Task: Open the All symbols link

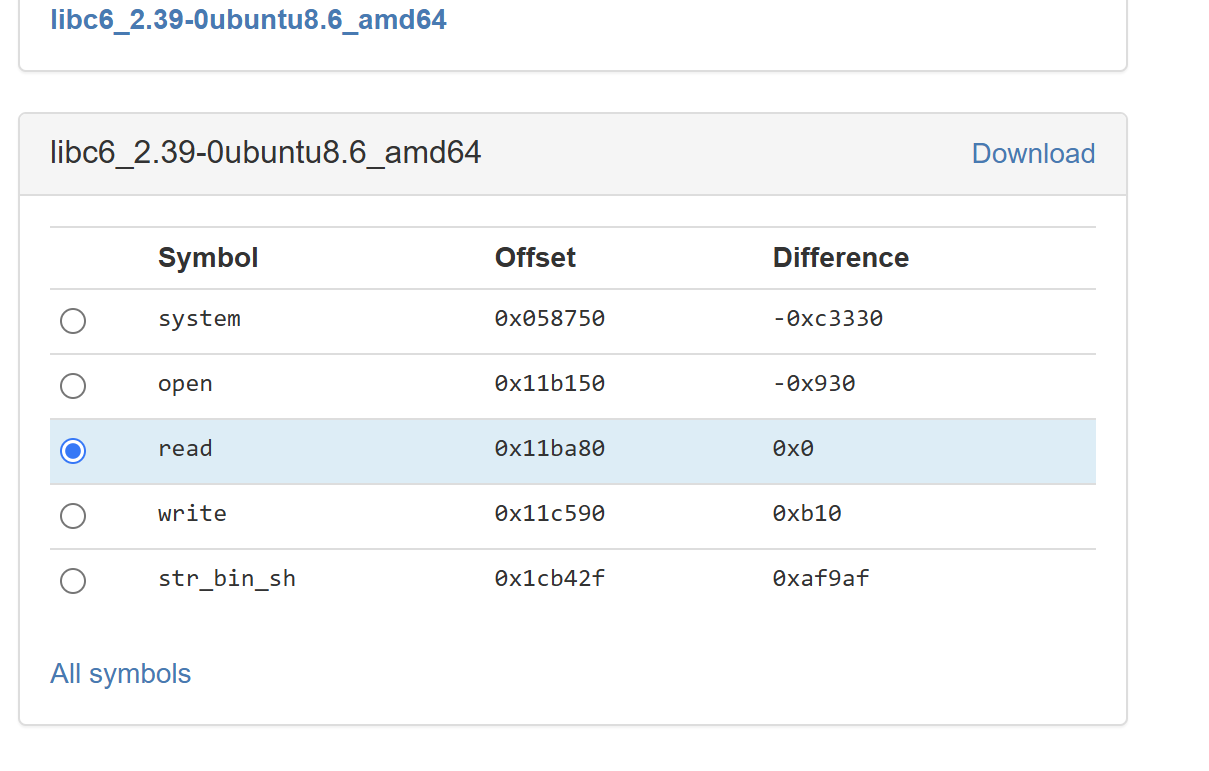Action: 120,674
